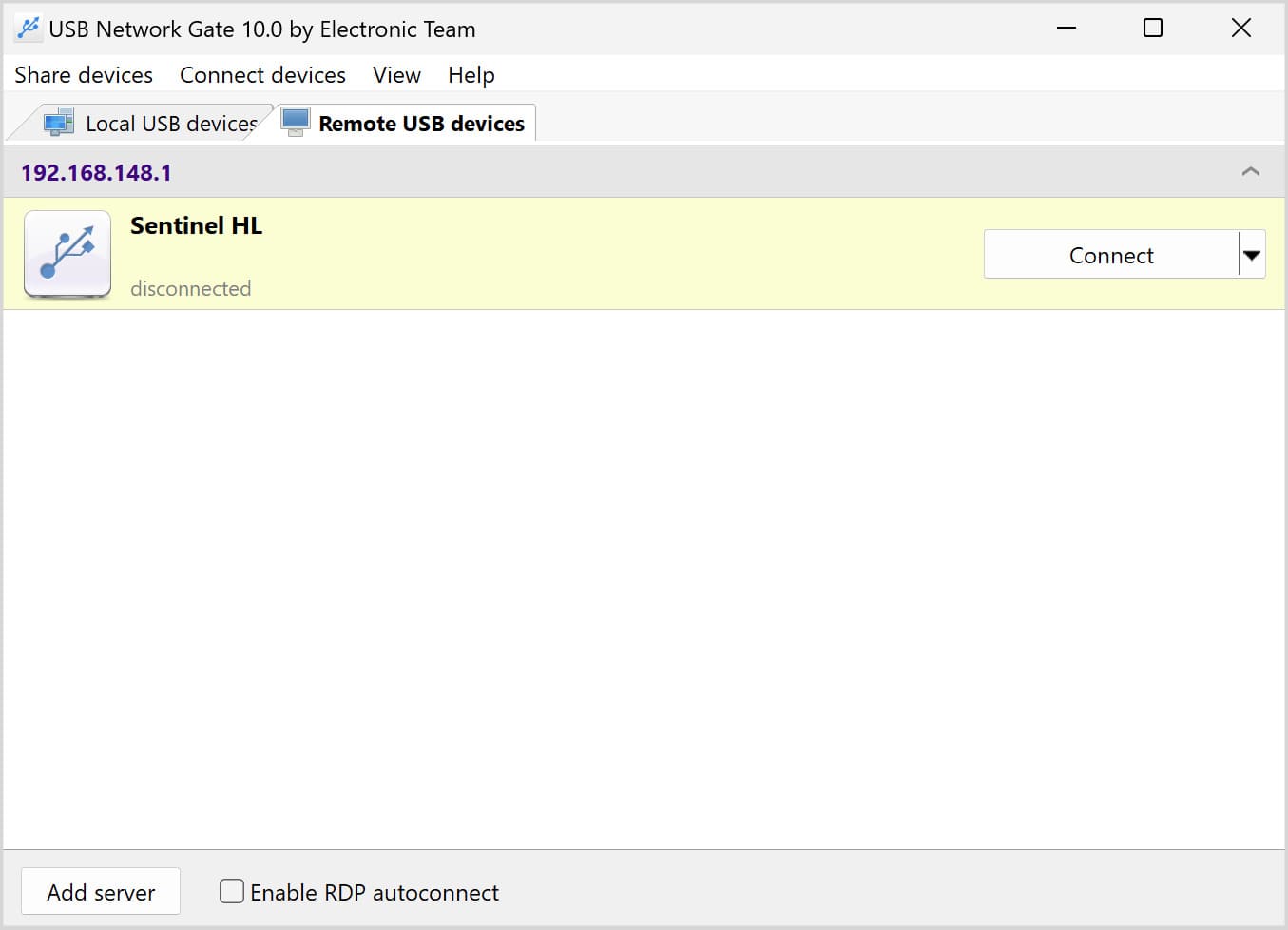Maximize the USB Network Gate window
This screenshot has width=1288, height=930.
1152,29
